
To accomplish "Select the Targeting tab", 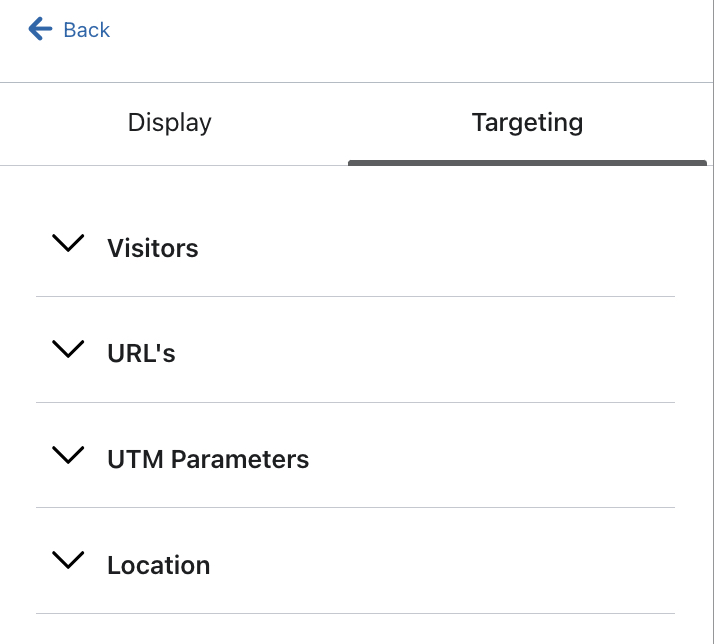I will [527, 123].
